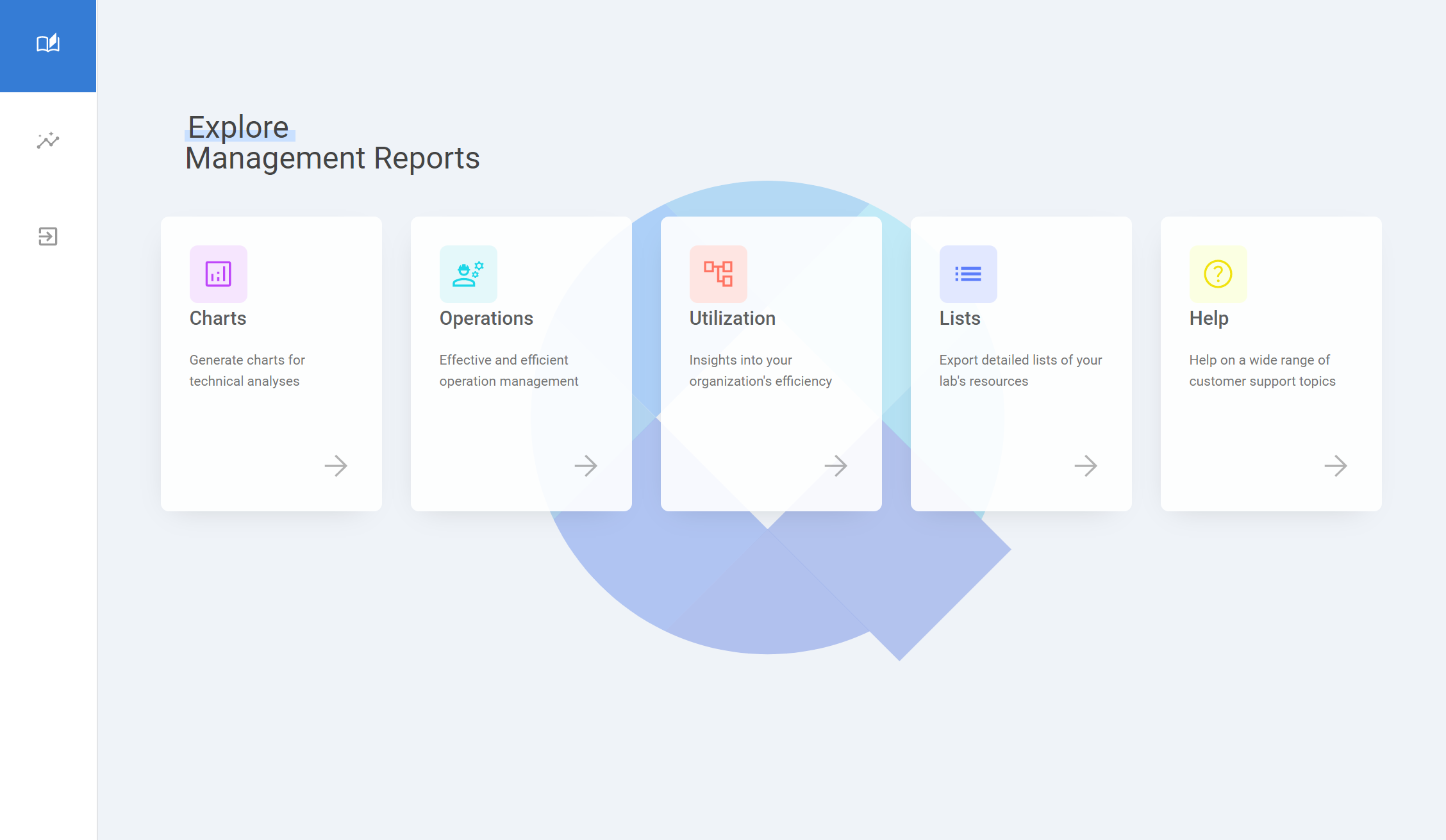Open Charts card via its arrow
The height and width of the screenshot is (840, 1446).
click(x=335, y=466)
